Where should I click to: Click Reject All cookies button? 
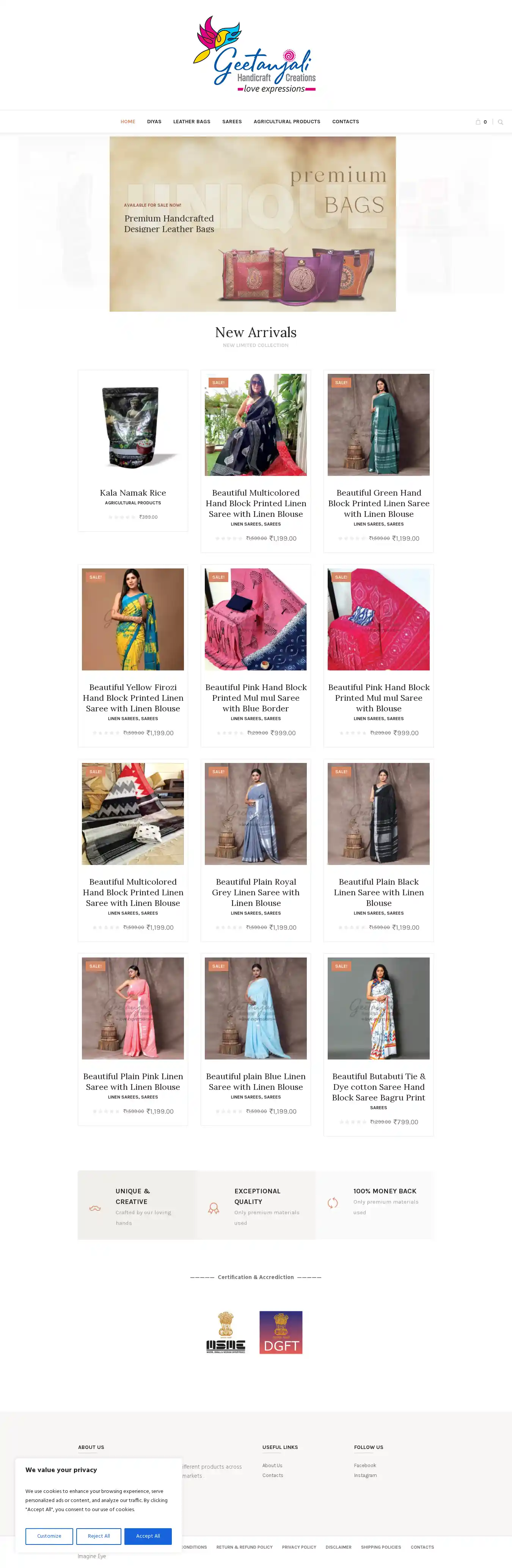pyautogui.click(x=99, y=1536)
